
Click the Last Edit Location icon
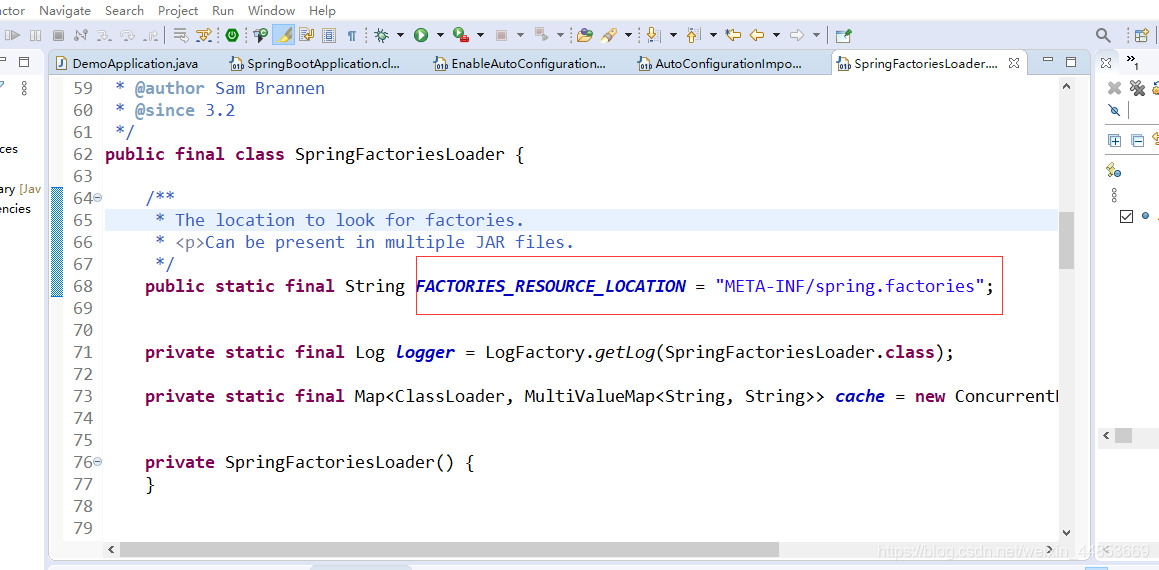tap(733, 35)
